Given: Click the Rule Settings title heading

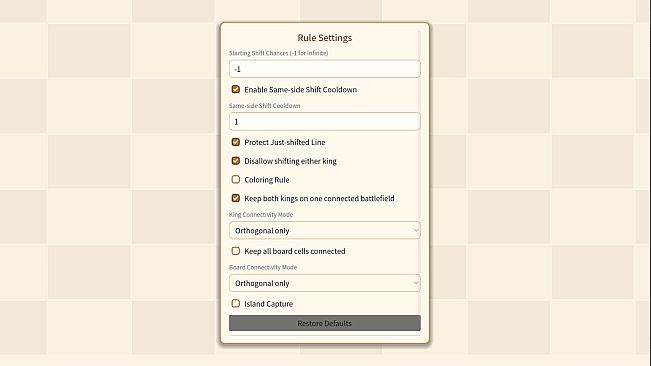Looking at the screenshot, I should click(x=325, y=38).
